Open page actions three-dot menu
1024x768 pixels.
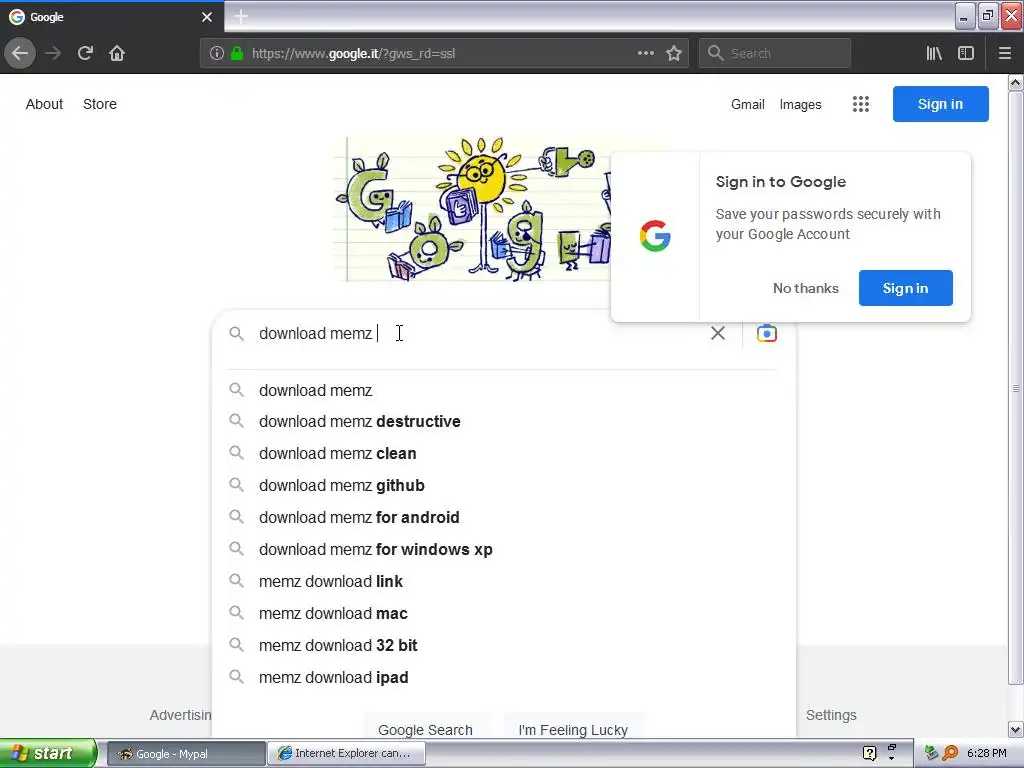(645, 53)
